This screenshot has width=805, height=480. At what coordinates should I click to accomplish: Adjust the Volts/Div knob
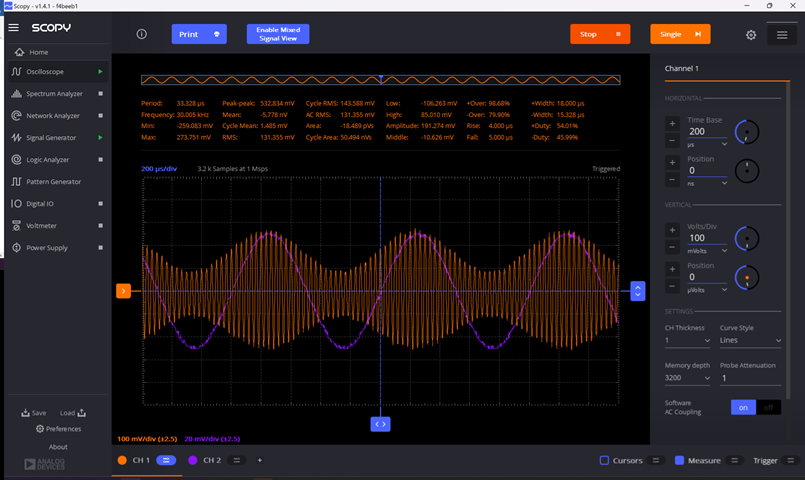pyautogui.click(x=747, y=239)
